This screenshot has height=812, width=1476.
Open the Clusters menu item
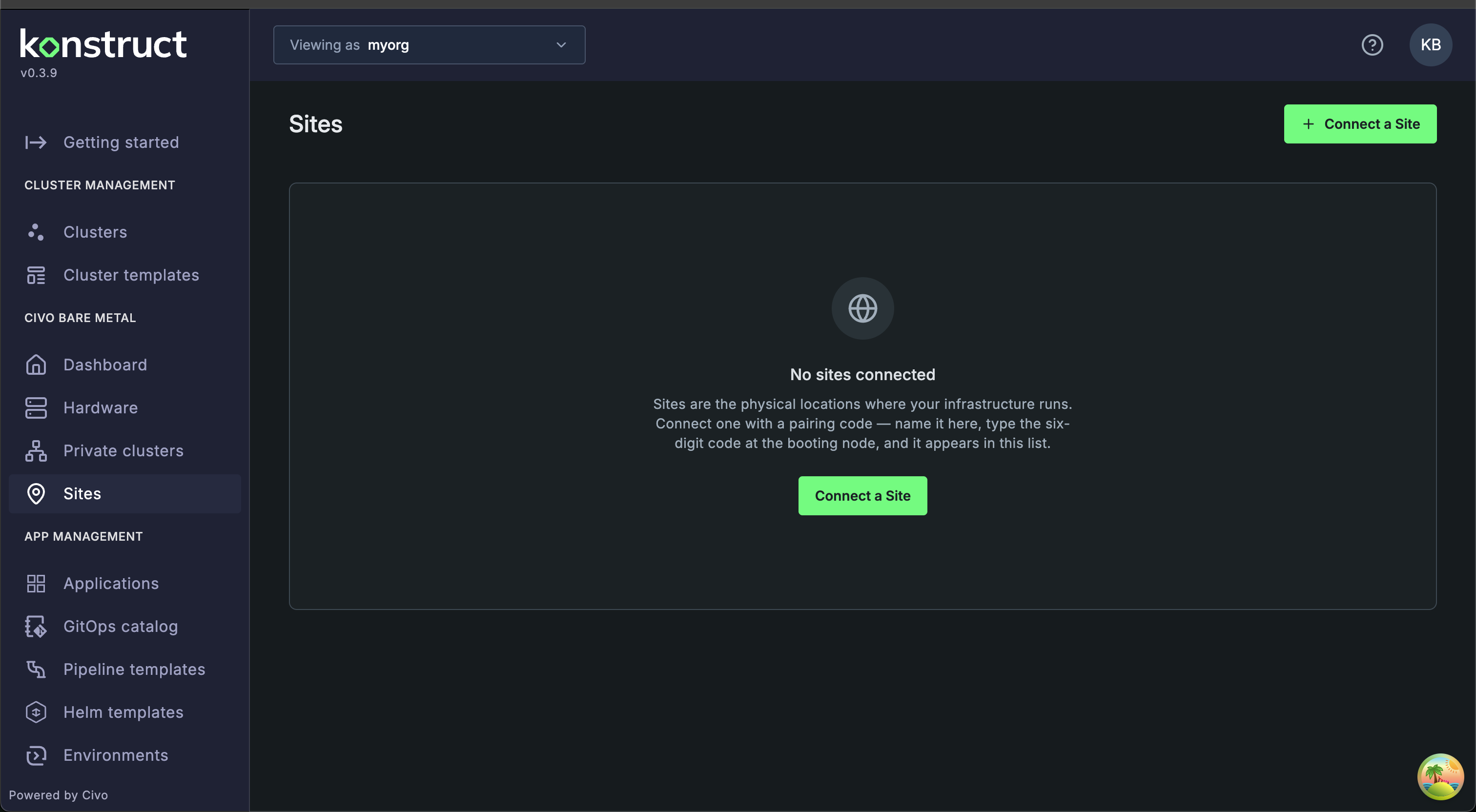(x=125, y=231)
